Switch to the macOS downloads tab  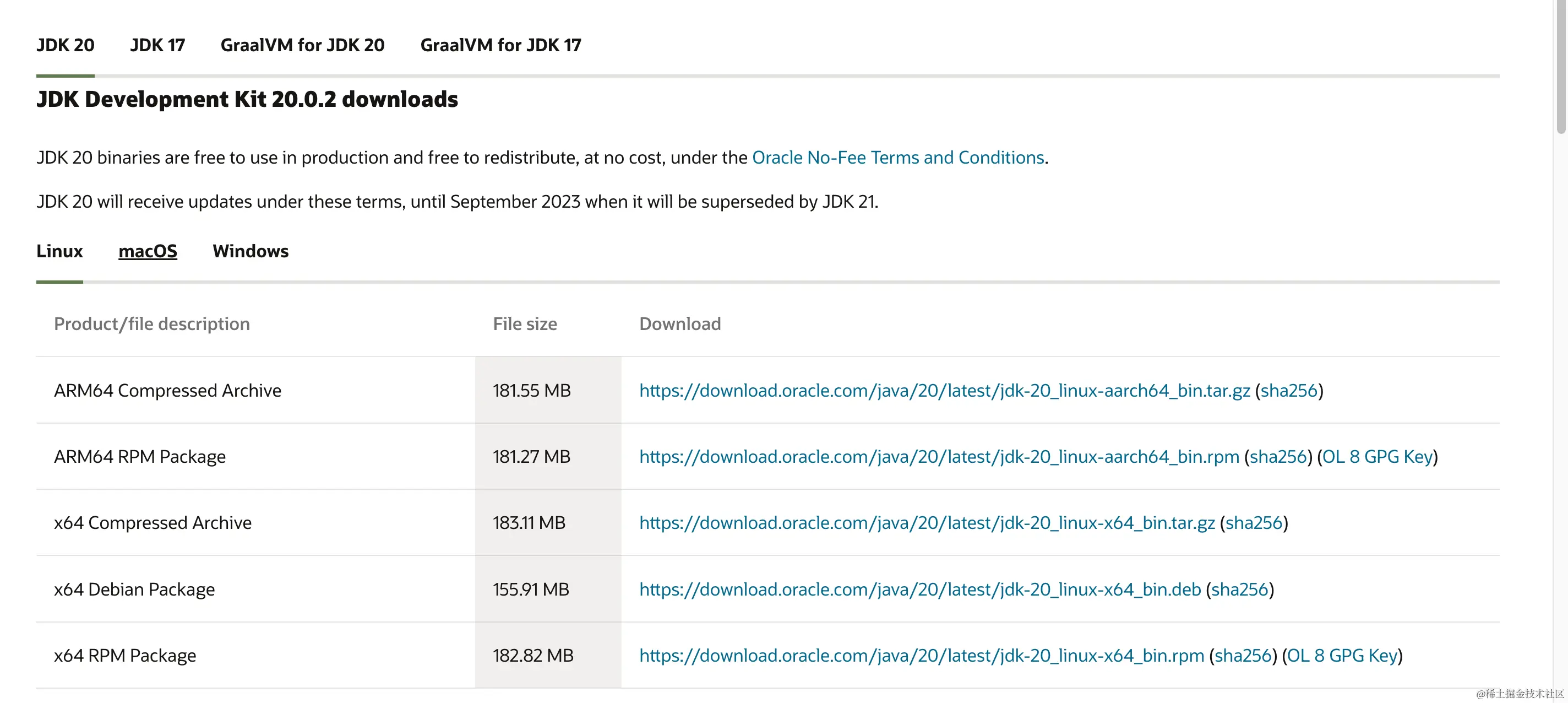point(148,251)
